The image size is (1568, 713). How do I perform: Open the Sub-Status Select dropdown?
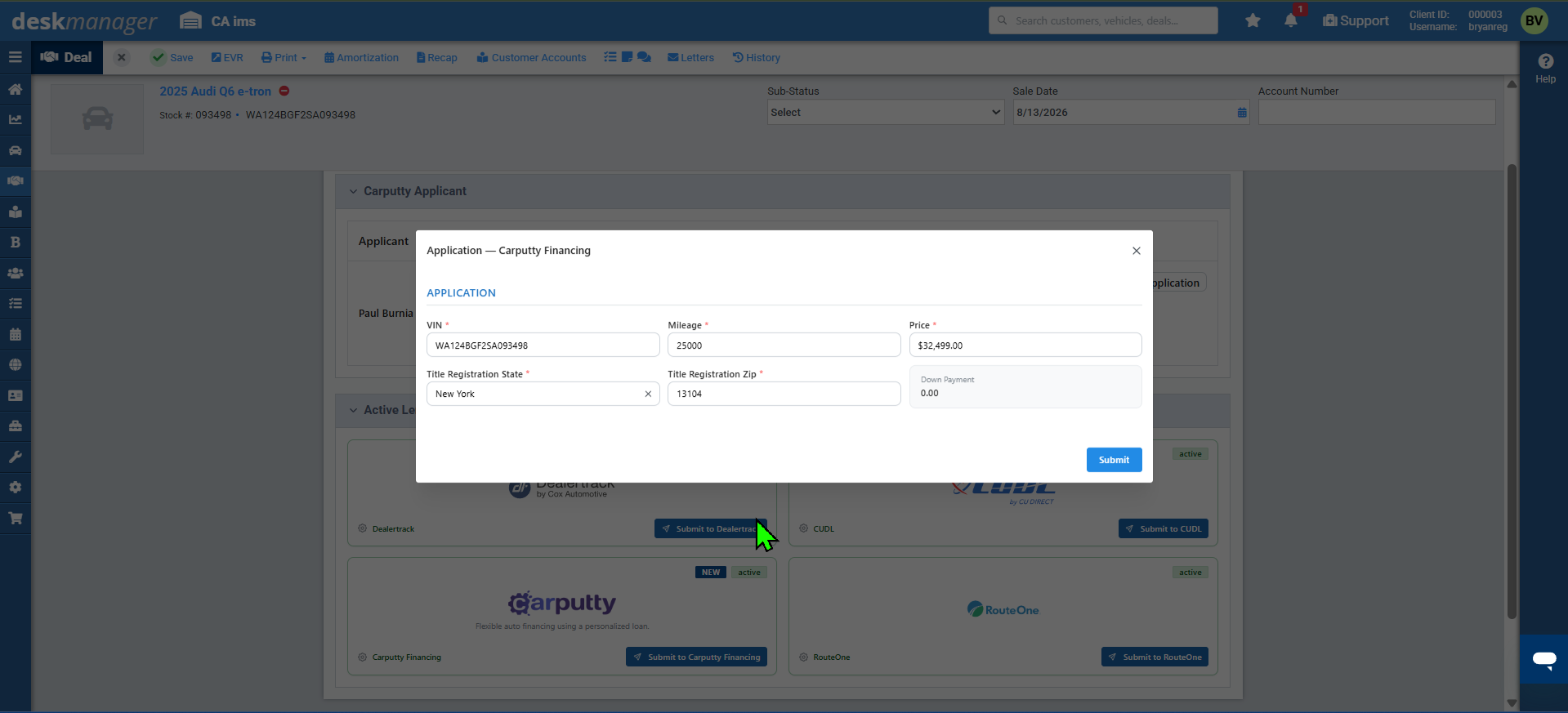click(886, 113)
